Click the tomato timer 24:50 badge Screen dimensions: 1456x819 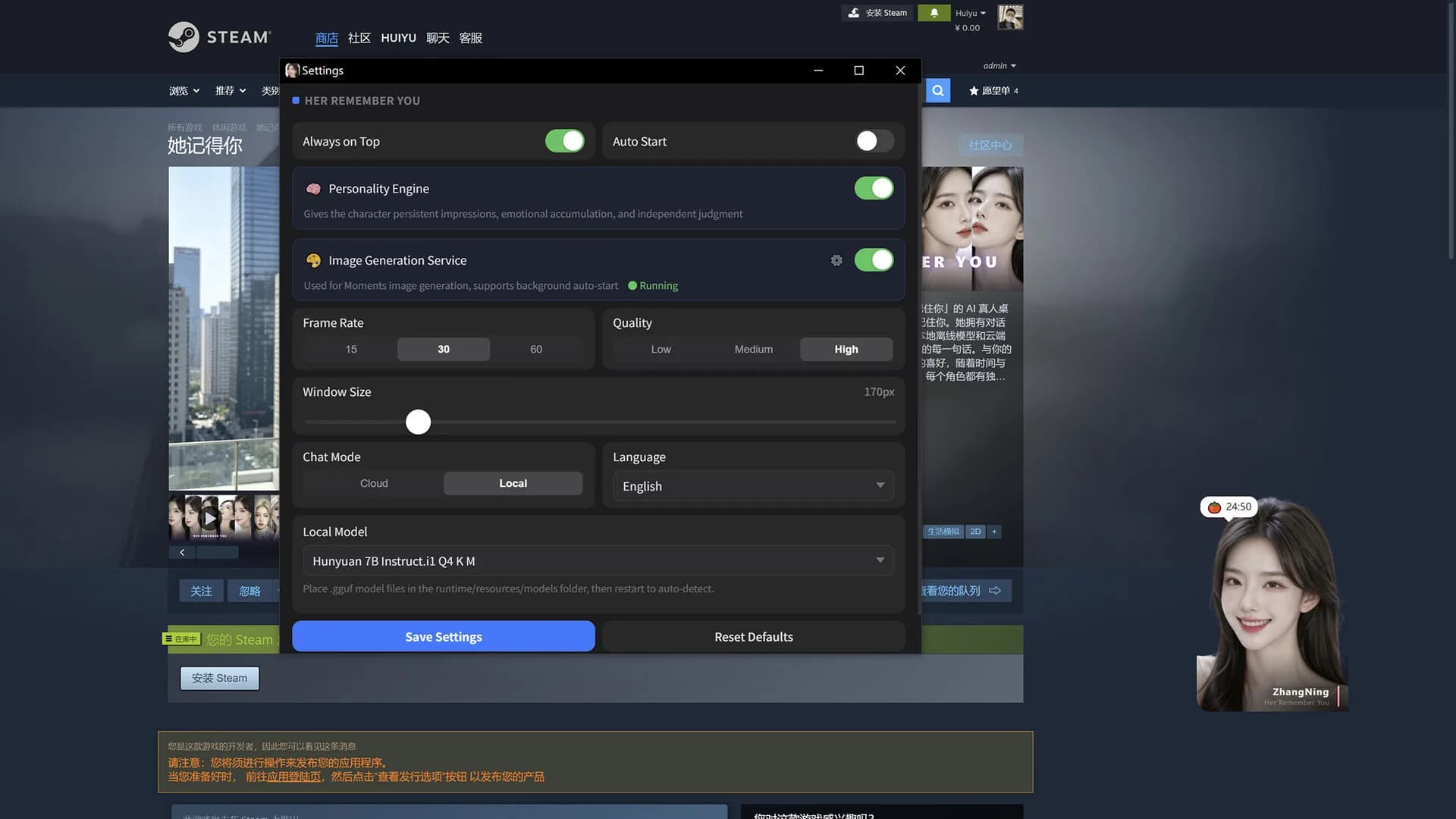1229,507
